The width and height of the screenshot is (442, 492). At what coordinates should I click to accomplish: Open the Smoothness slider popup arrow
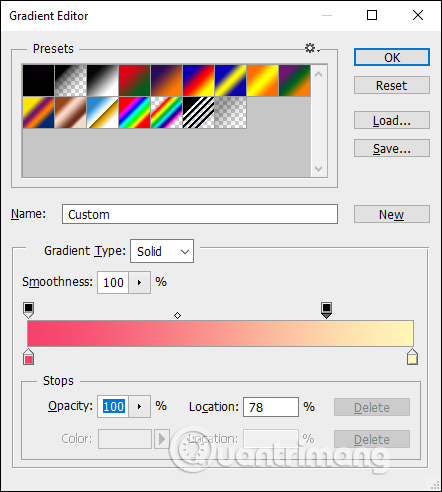coord(139,282)
